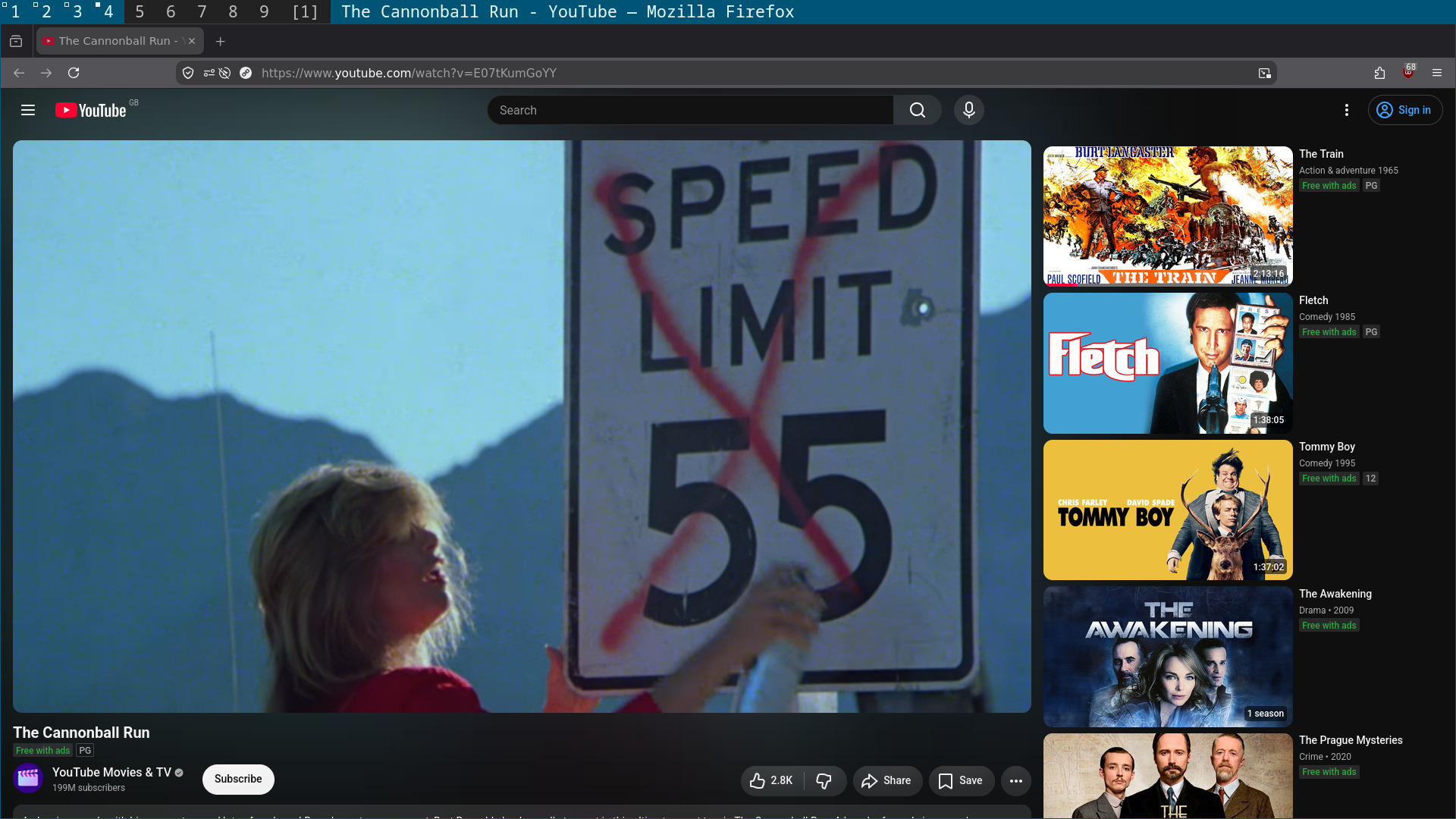Go forward in Firefox history
Screen dimensions: 1456x819
[46, 73]
